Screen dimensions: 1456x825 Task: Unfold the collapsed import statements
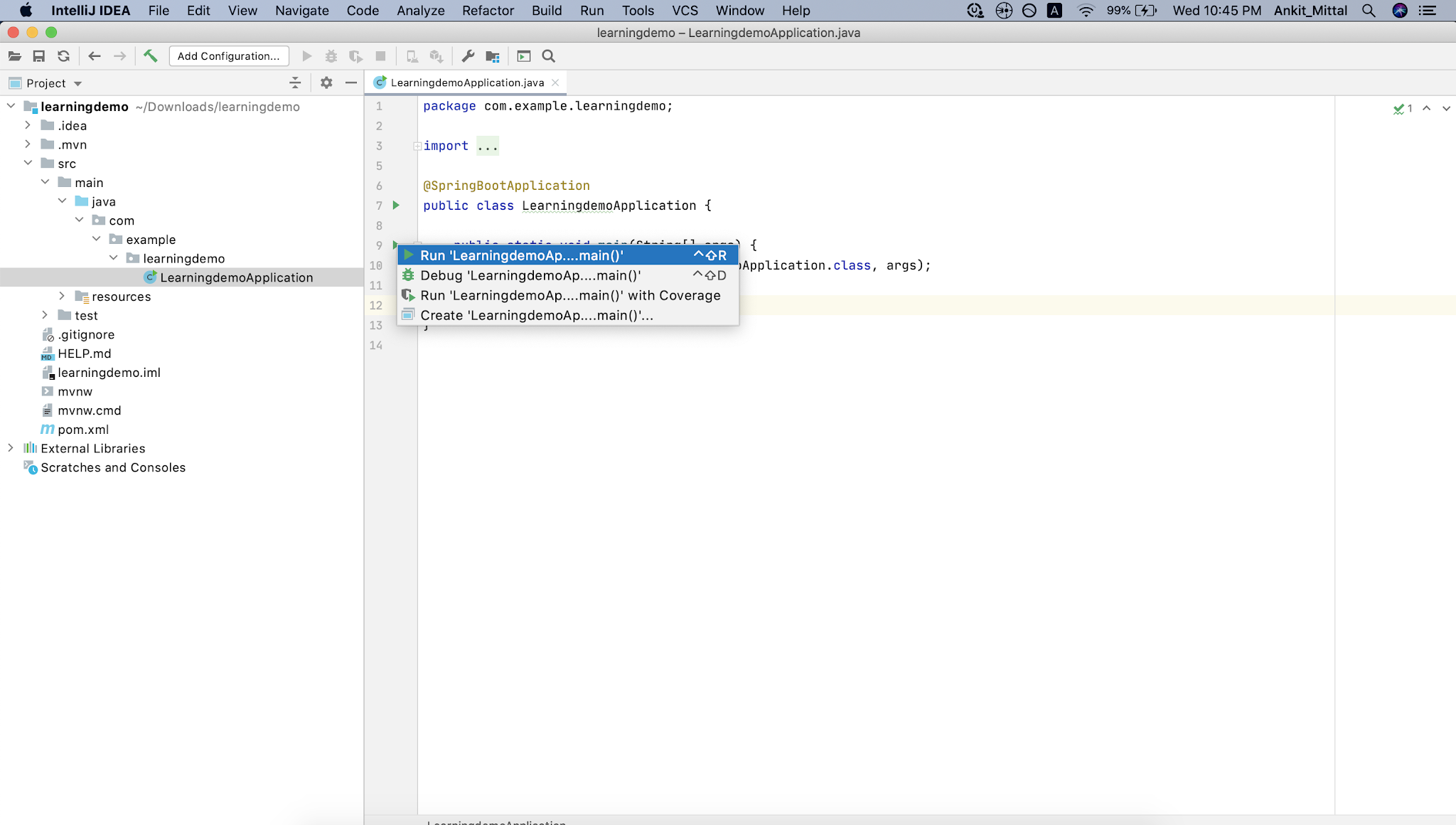coord(417,146)
